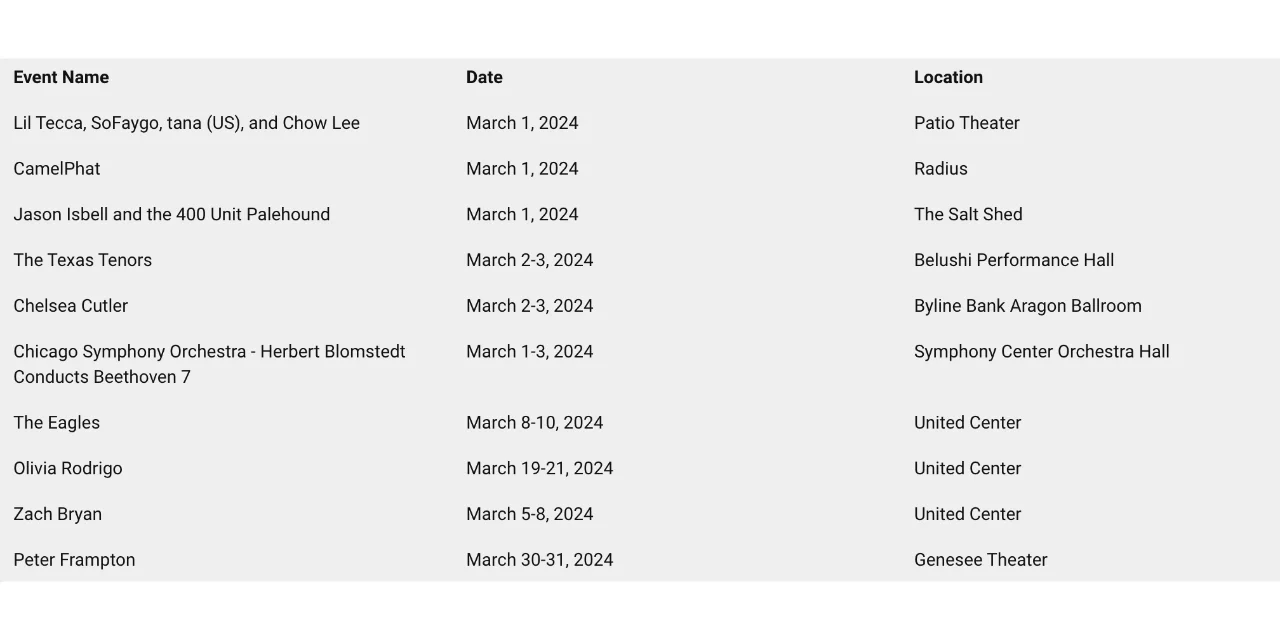Click the Event Name column header
This screenshot has height=640, width=1280.
click(61, 77)
